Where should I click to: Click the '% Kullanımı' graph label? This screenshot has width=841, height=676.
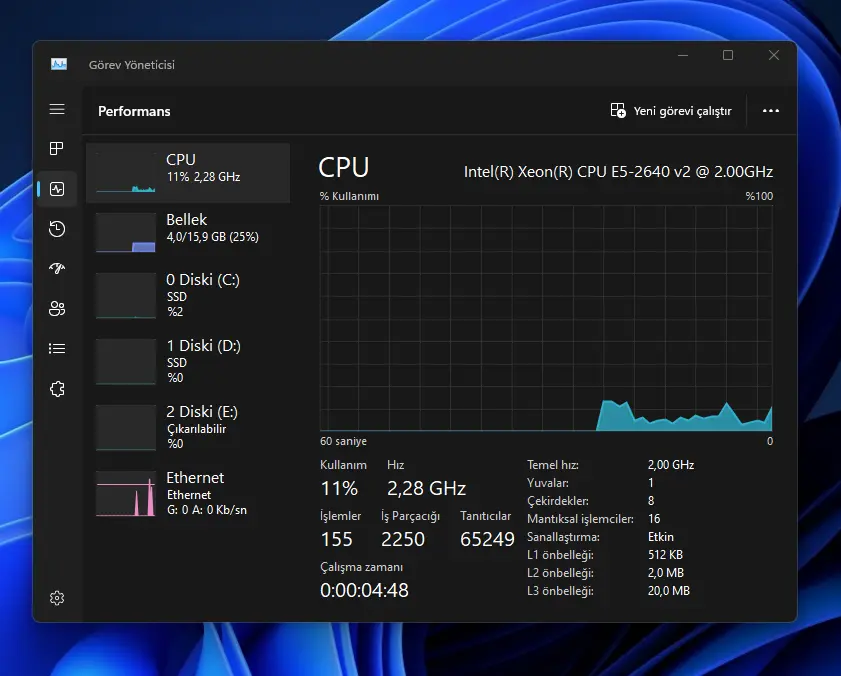(x=349, y=196)
